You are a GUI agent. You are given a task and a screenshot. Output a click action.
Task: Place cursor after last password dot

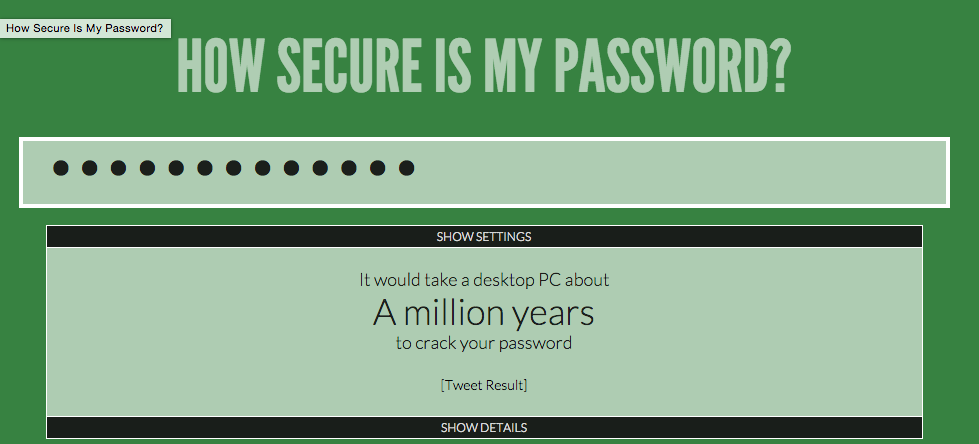pos(416,168)
